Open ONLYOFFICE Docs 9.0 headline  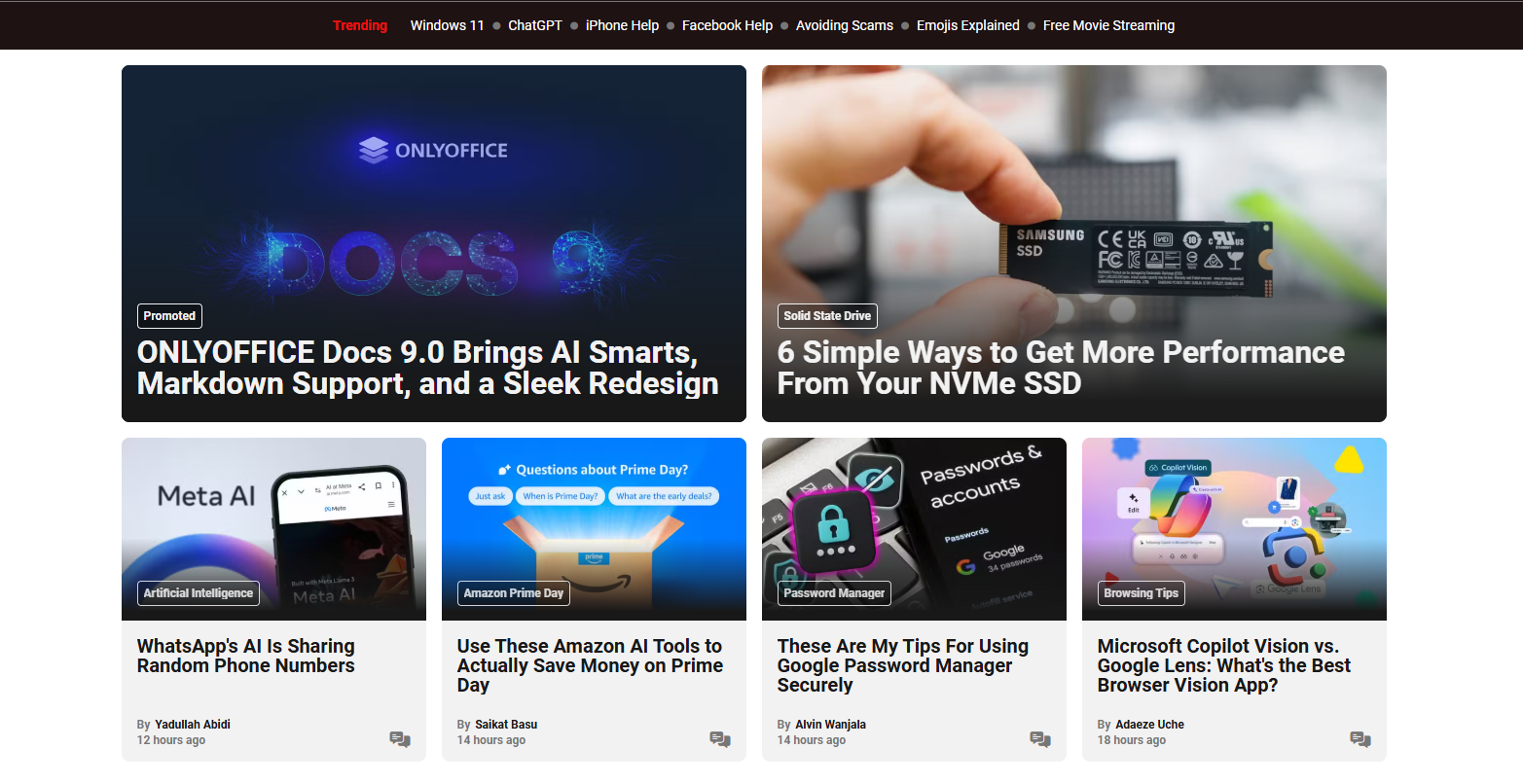point(428,368)
